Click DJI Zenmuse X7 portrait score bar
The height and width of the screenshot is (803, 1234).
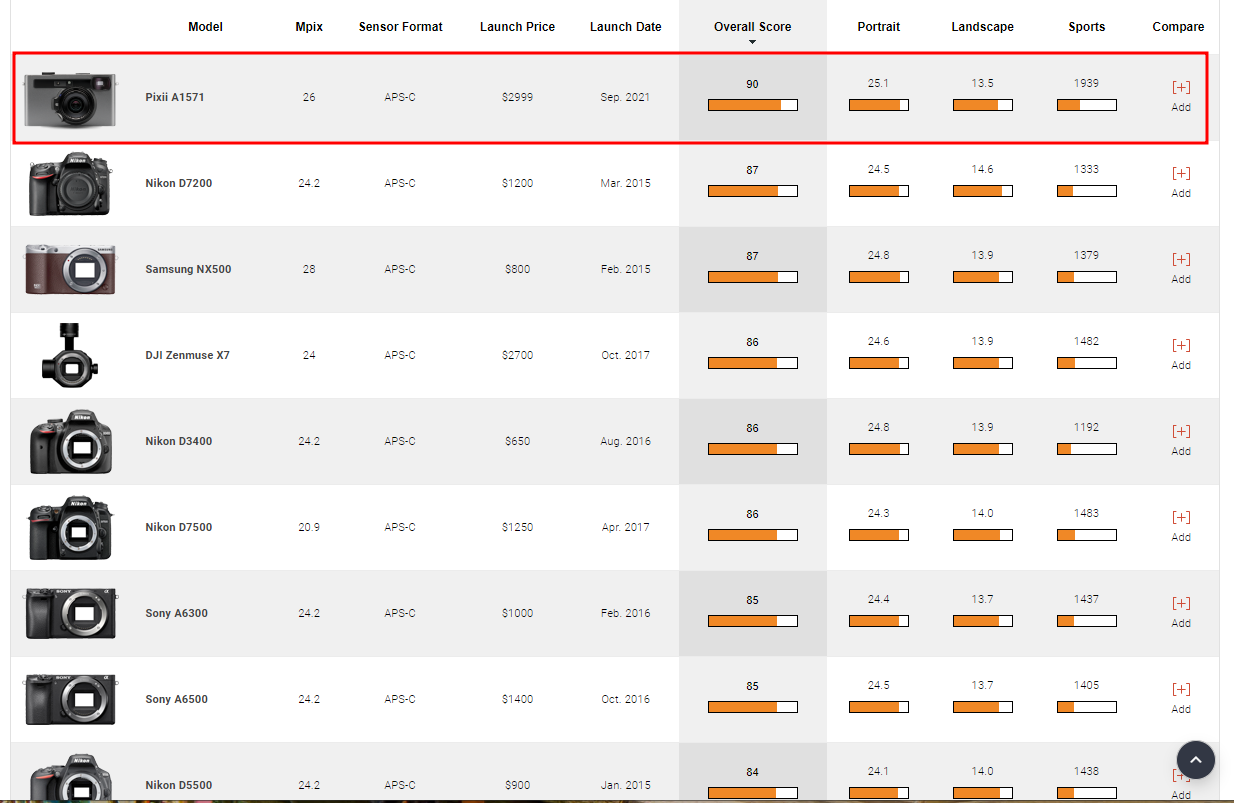click(878, 363)
